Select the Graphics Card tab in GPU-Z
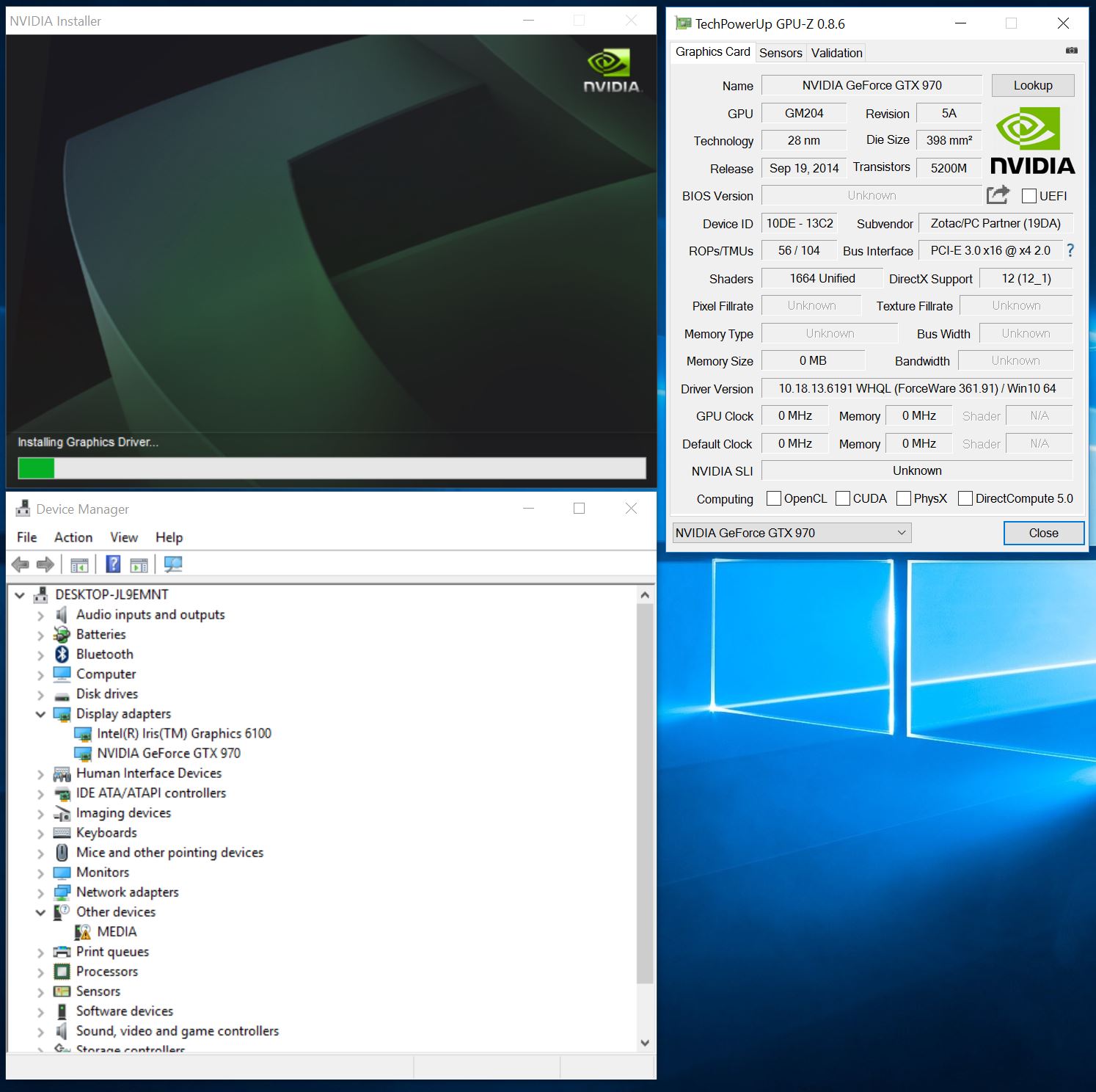This screenshot has height=1092, width=1096. (x=712, y=51)
